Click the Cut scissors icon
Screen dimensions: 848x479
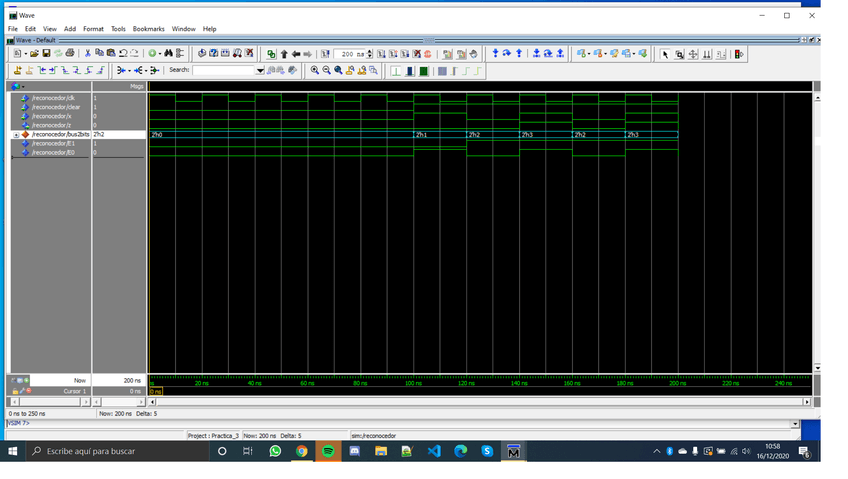pos(88,53)
